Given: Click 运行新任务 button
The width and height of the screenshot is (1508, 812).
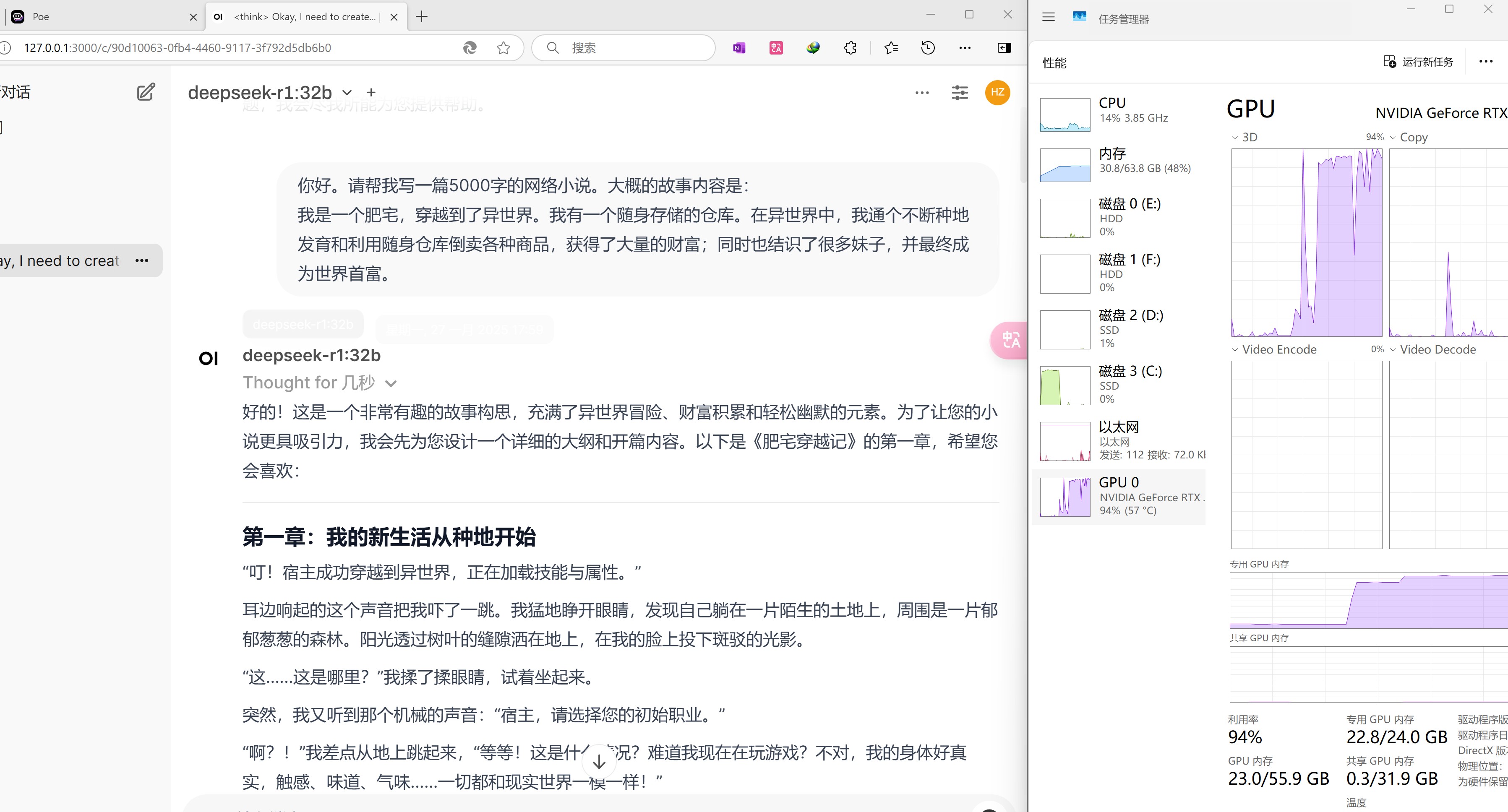Looking at the screenshot, I should [x=1418, y=62].
